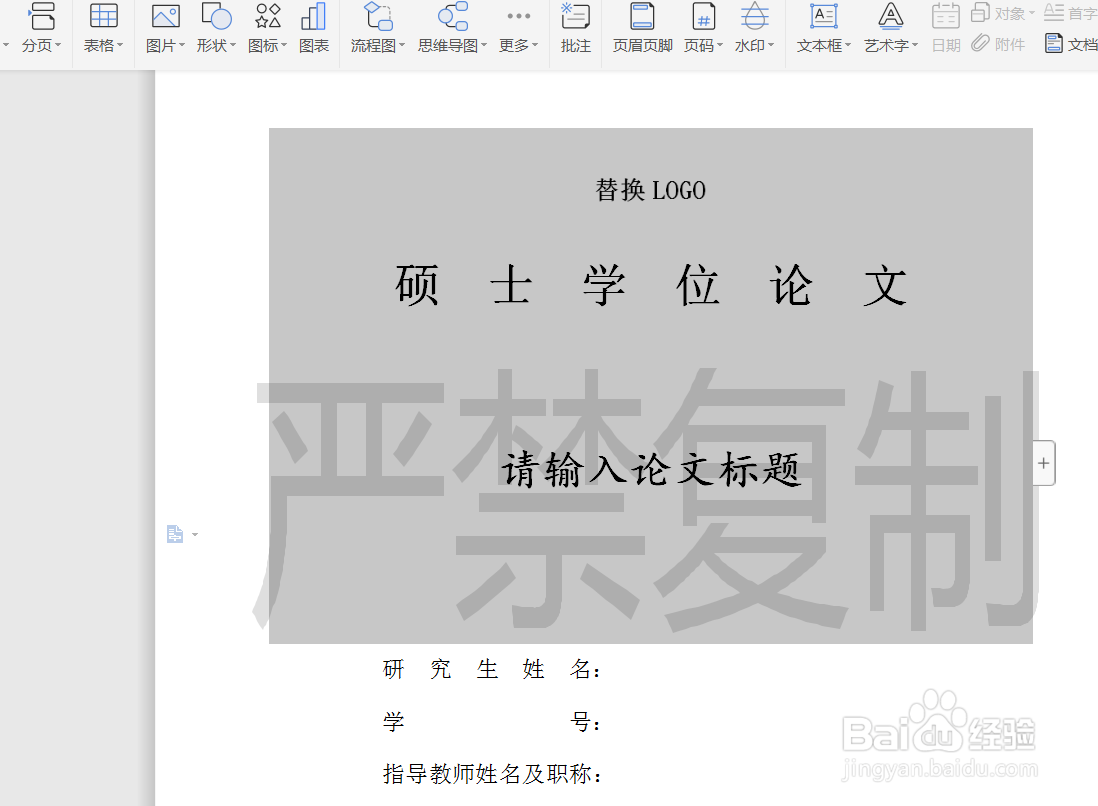The image size is (1098, 806).
Task: Click the 文档 document parts button
Action: click(1071, 44)
